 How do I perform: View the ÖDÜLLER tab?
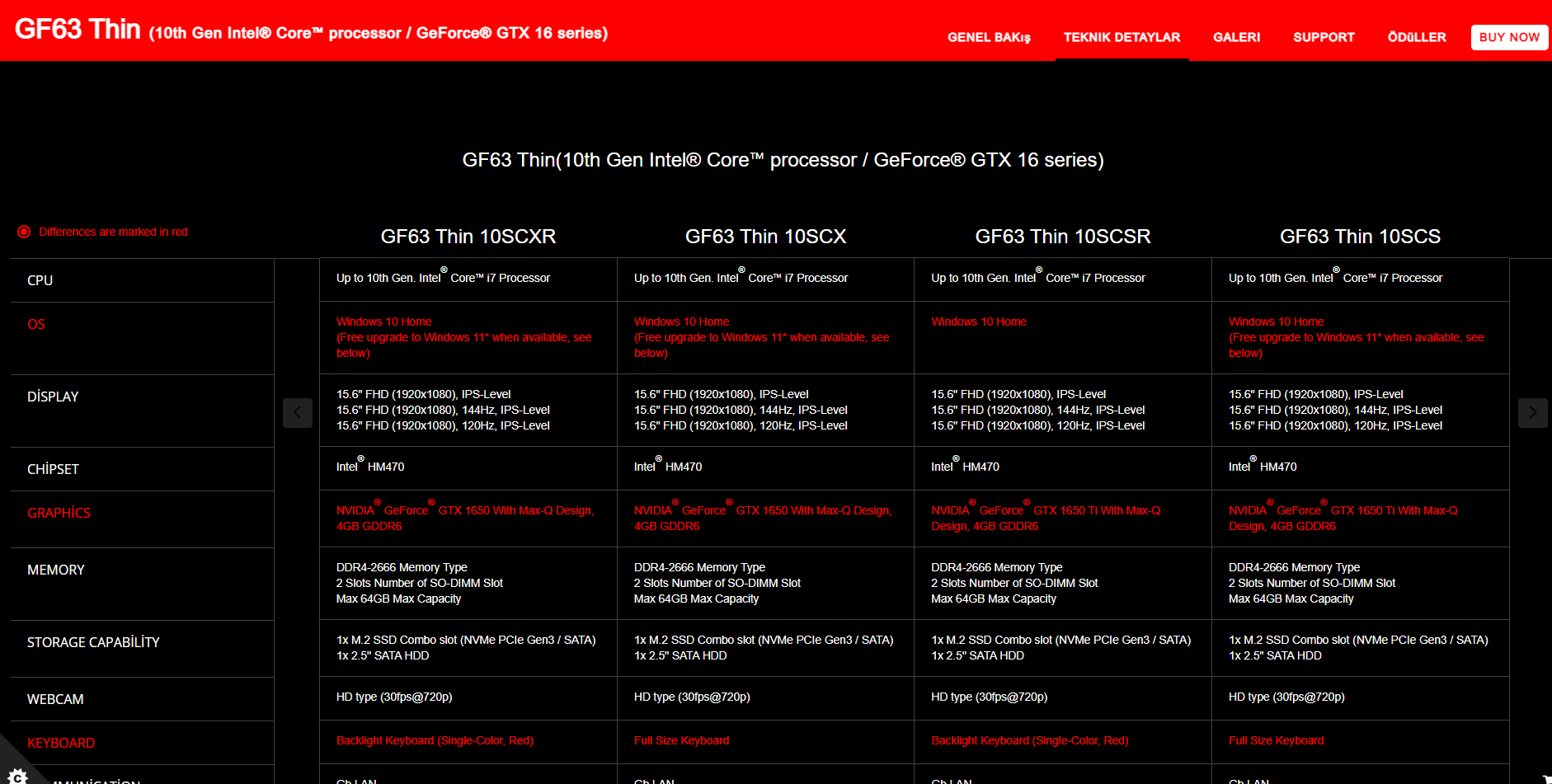tap(1417, 37)
